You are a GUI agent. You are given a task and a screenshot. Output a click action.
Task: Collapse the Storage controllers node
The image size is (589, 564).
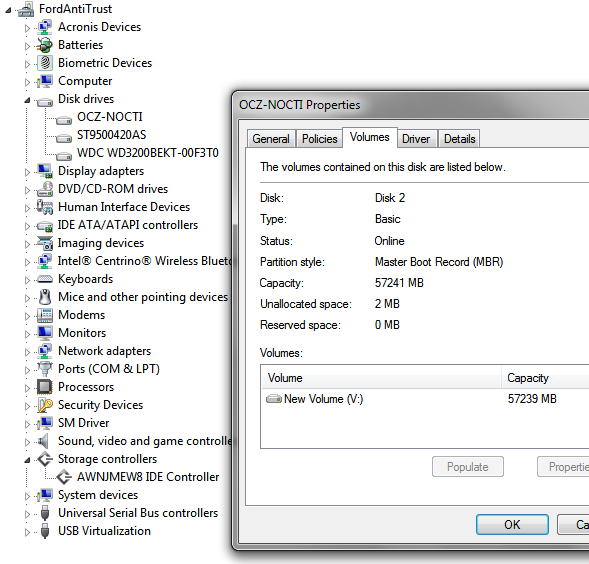click(27, 460)
